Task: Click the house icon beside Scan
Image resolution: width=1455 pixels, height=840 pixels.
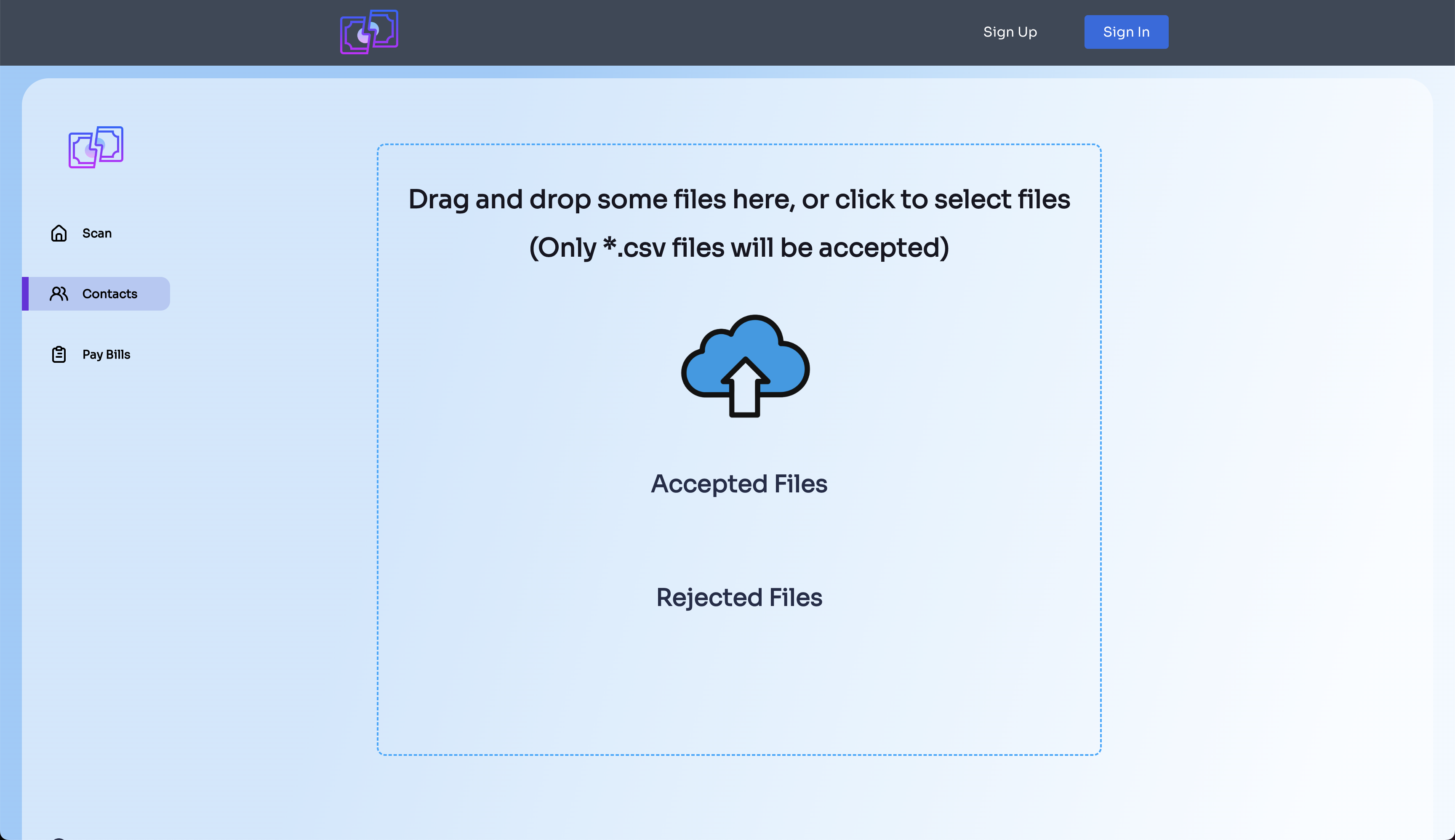Action: (x=59, y=233)
